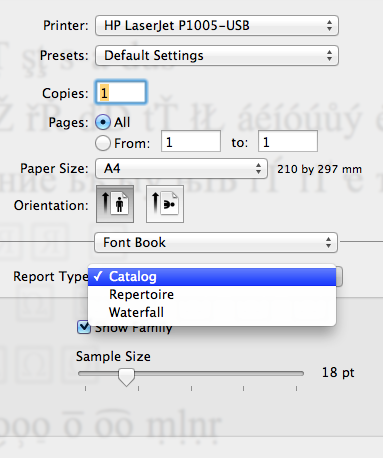Toggle the Show Family checkbox

point(84,327)
